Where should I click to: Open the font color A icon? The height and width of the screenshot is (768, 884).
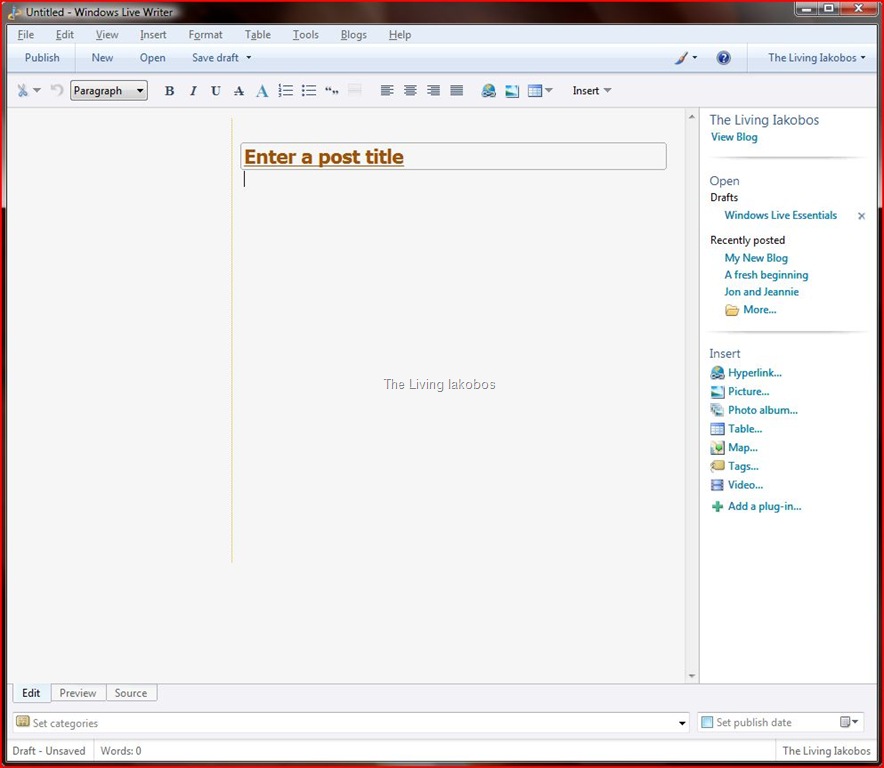click(x=262, y=91)
